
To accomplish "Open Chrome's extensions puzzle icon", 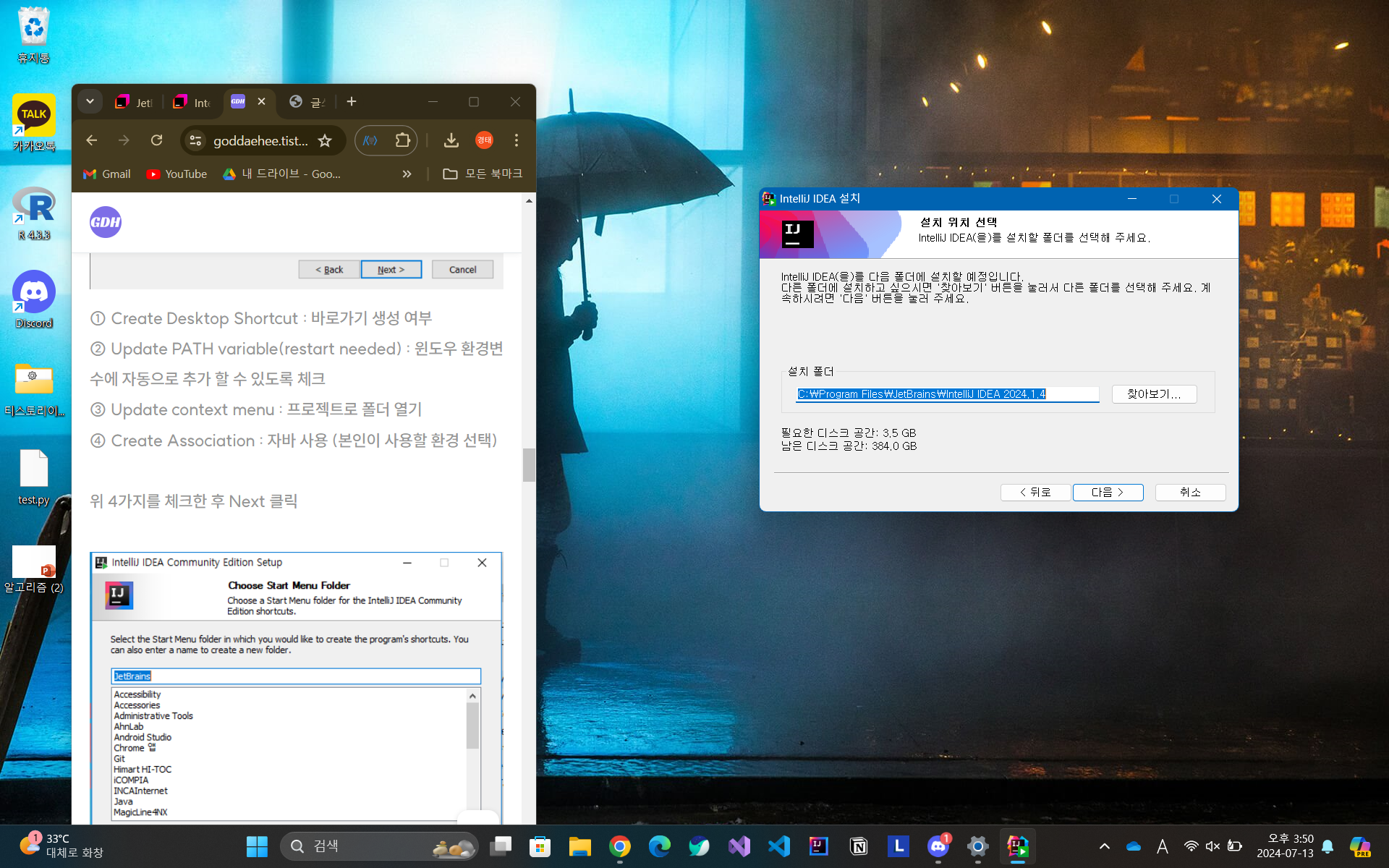I will (x=403, y=140).
